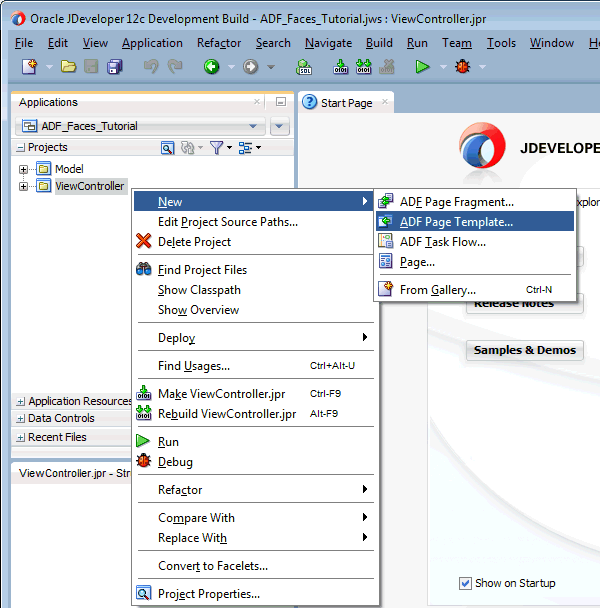Toggle Show on Startup checkbox
This screenshot has height=608, width=600.
465,583
